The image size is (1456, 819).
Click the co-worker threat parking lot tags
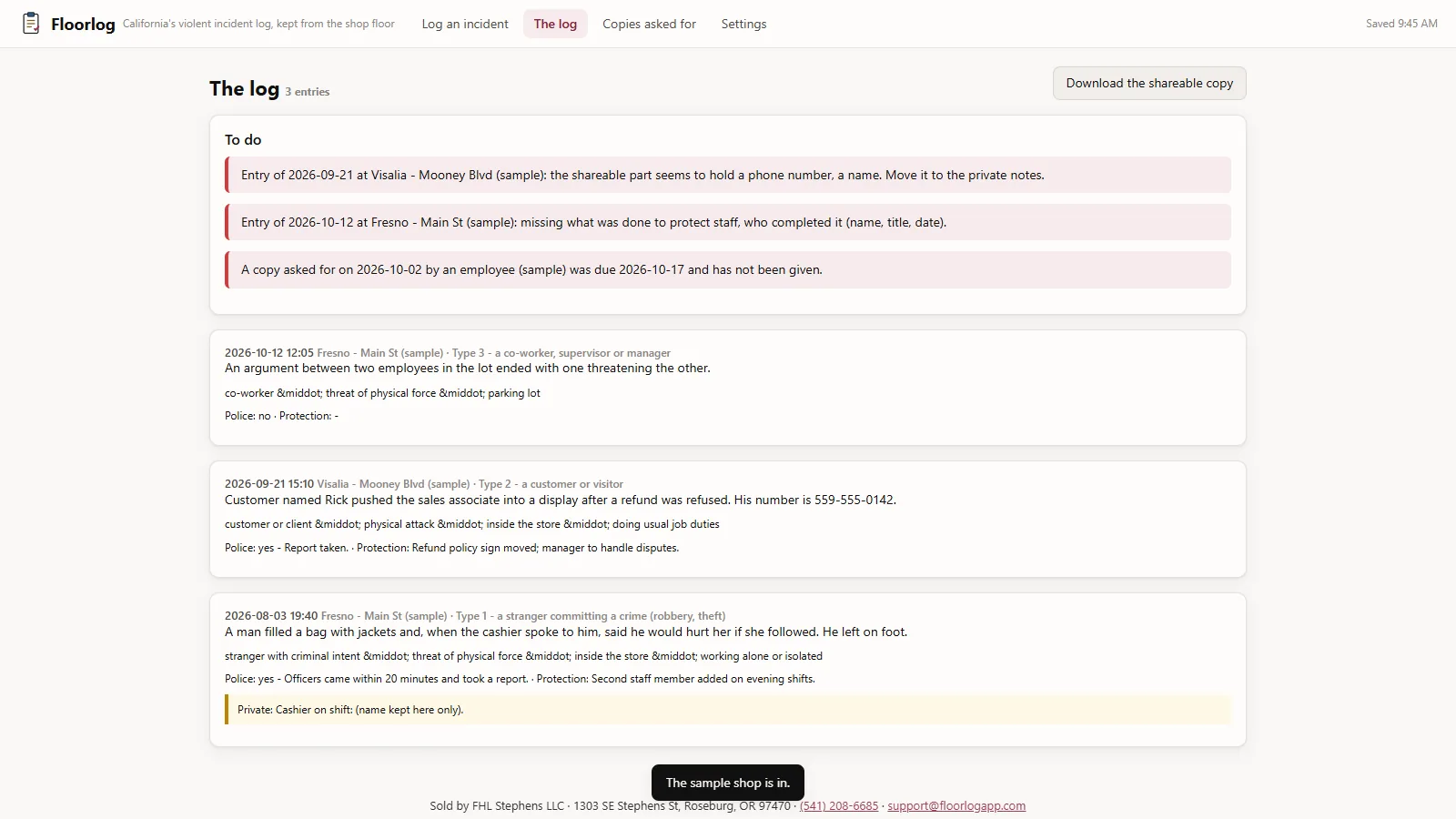382,393
